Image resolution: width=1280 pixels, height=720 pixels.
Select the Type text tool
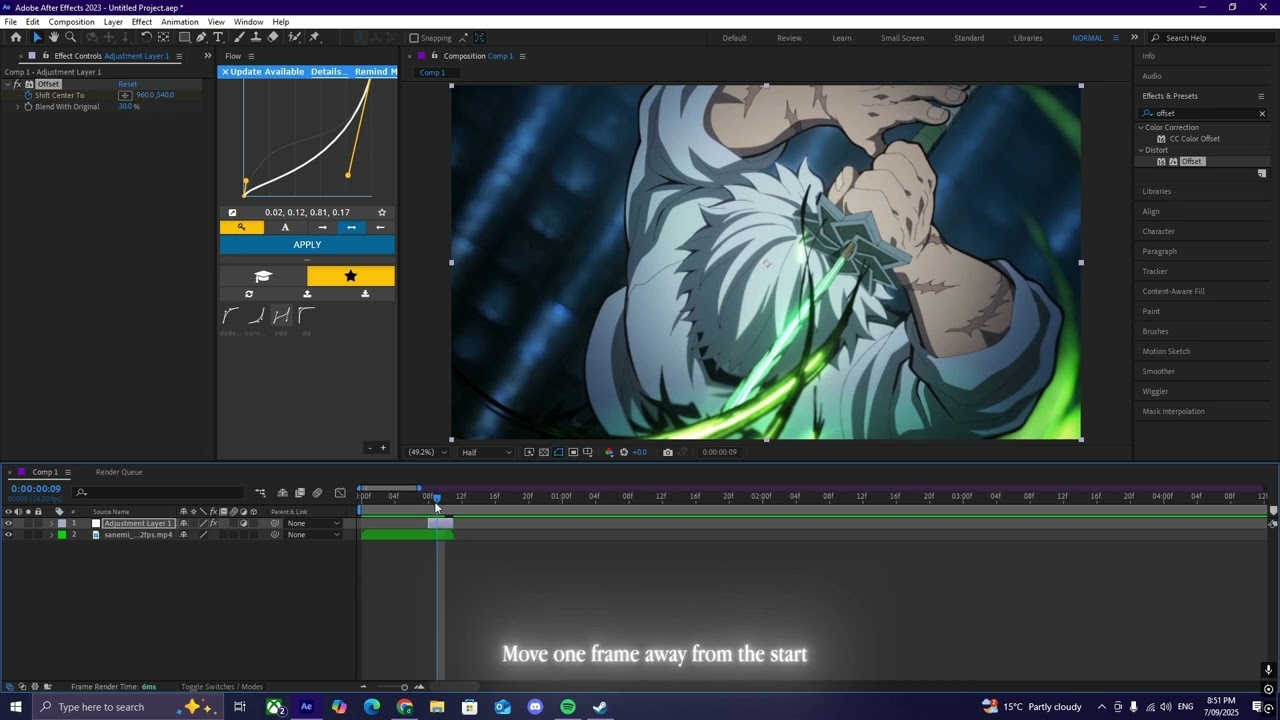(218, 37)
